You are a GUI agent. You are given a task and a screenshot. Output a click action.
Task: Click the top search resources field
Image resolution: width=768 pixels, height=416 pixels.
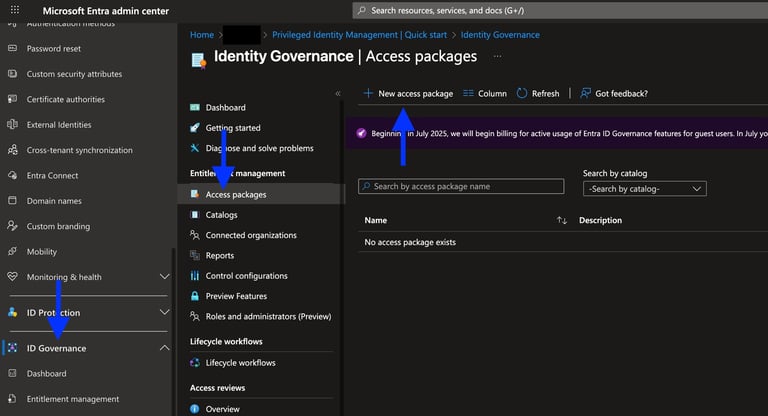(x=560, y=10)
